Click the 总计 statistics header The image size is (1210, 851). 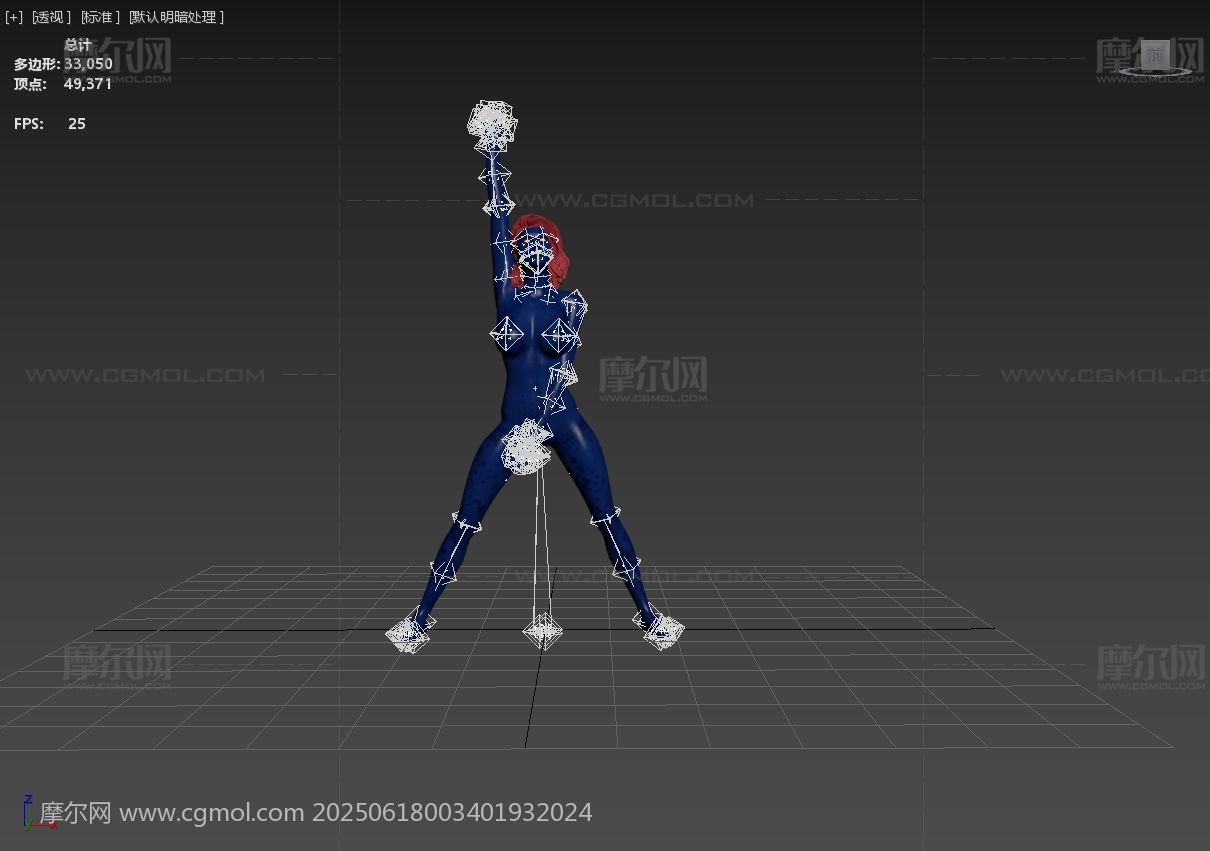(x=78, y=45)
